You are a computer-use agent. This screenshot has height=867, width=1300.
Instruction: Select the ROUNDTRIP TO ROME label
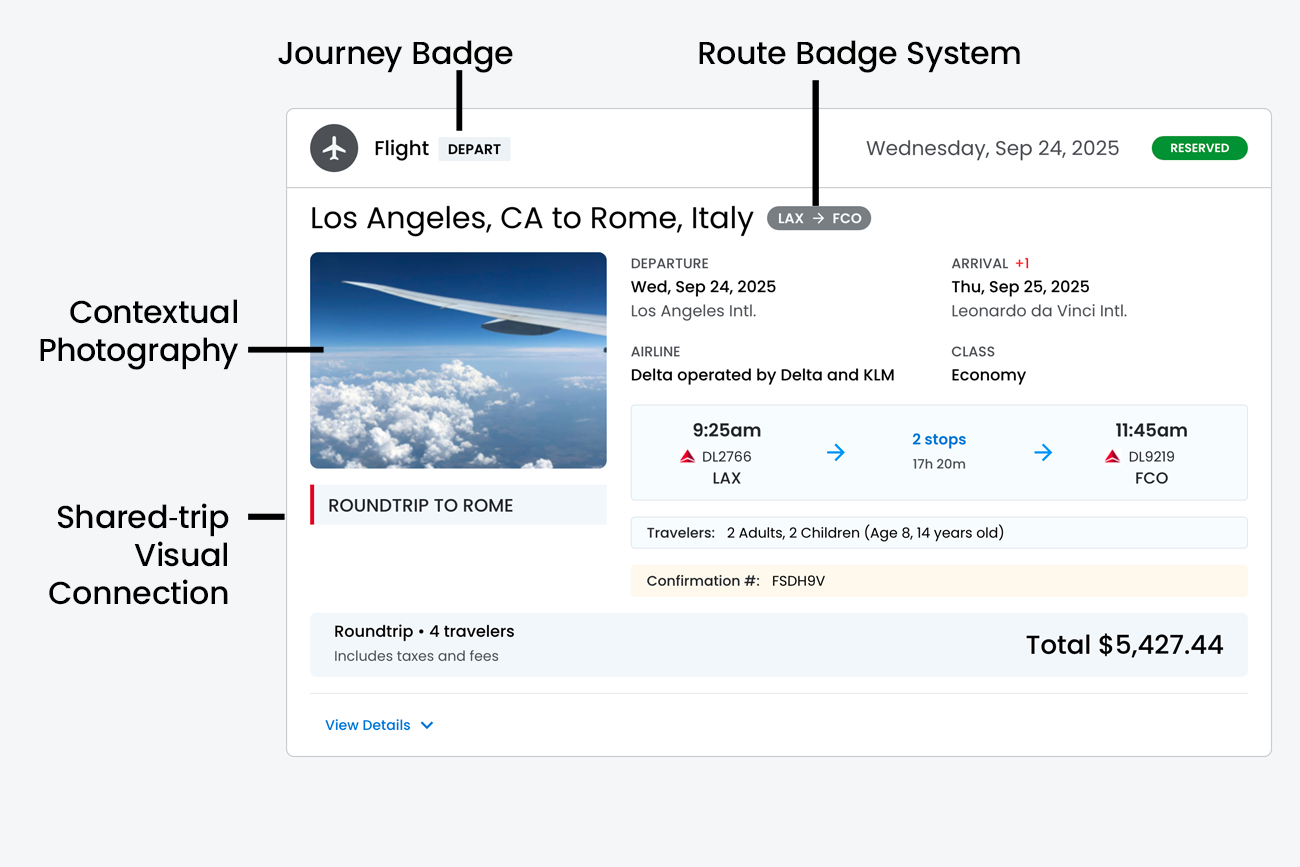(x=420, y=505)
